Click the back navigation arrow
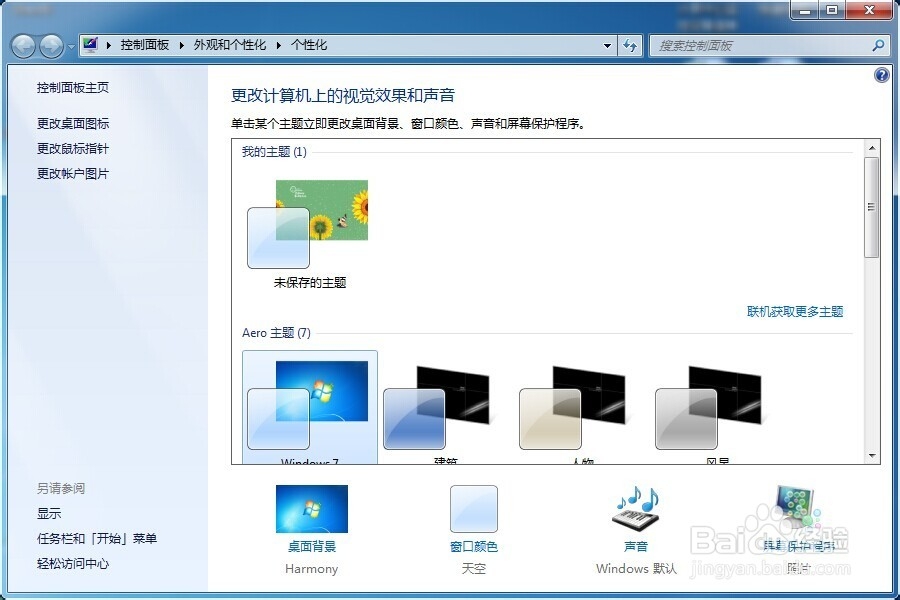This screenshot has width=900, height=600. pos(22,44)
